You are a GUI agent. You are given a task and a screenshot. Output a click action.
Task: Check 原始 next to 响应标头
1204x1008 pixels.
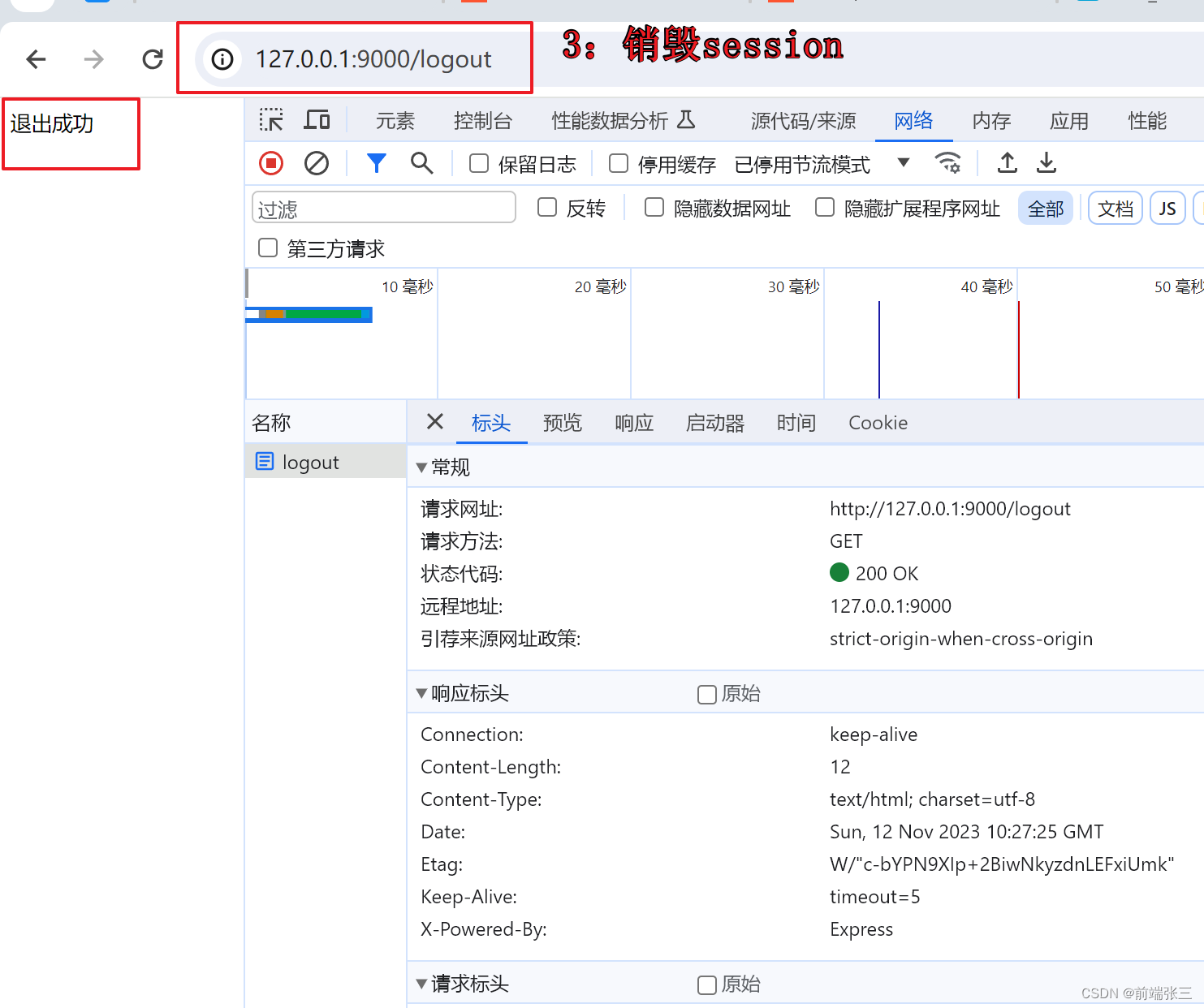[707, 695]
